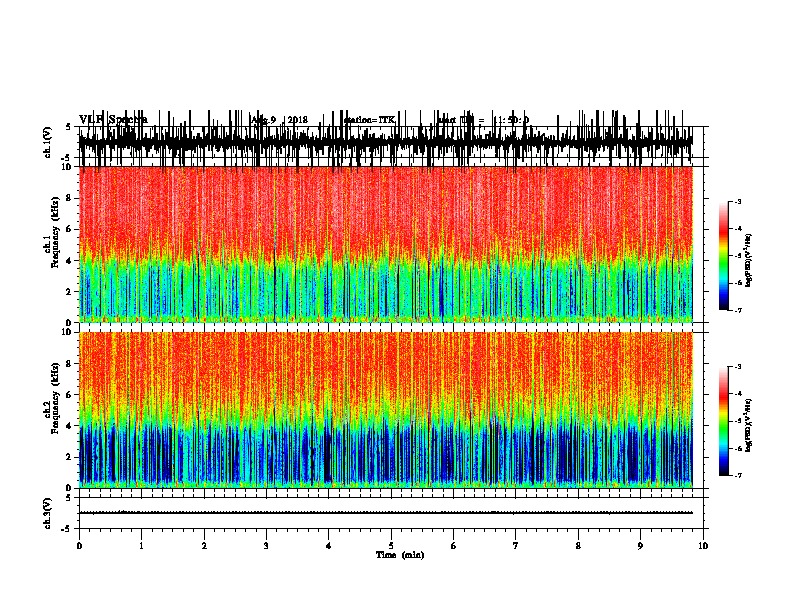Click the '7' tick on the time axis
This screenshot has height=612, width=792.
point(516,546)
